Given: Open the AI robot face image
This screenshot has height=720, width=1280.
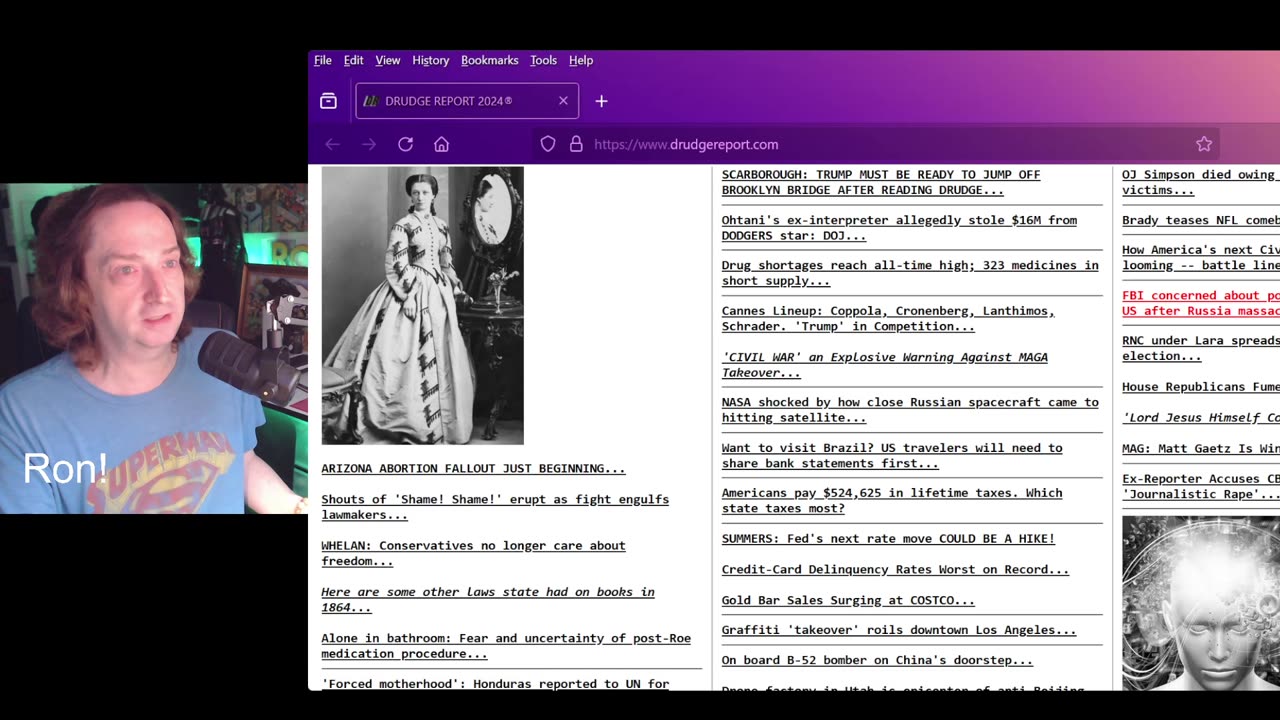Looking at the screenshot, I should [1200, 603].
